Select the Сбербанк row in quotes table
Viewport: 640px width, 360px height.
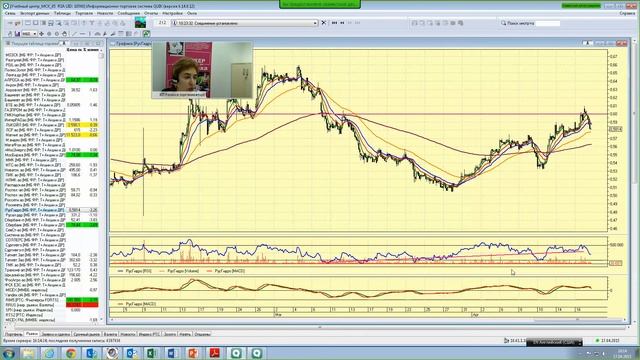click(51, 225)
